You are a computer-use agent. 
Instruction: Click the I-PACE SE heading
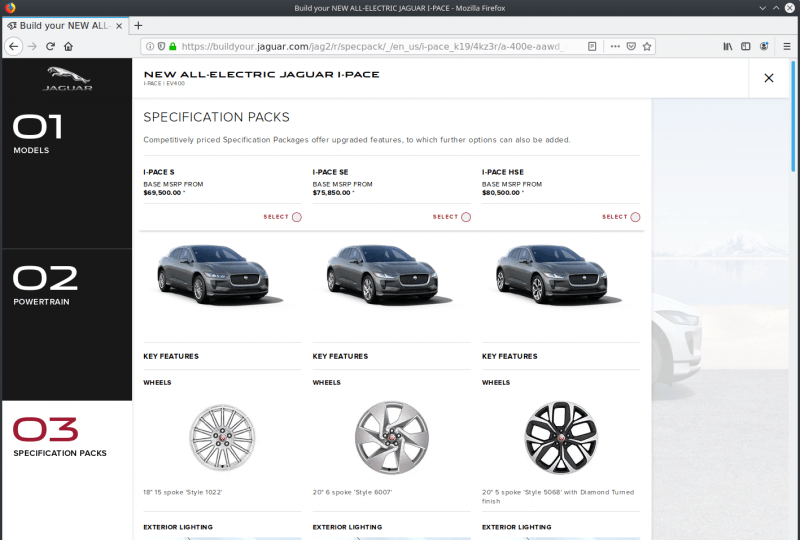(330, 172)
